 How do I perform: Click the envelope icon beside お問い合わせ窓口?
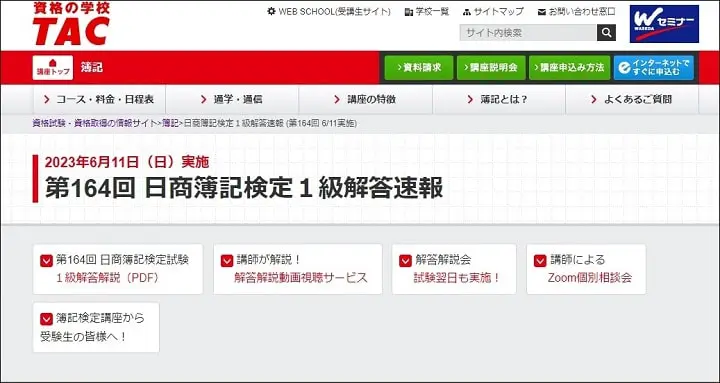coord(542,12)
